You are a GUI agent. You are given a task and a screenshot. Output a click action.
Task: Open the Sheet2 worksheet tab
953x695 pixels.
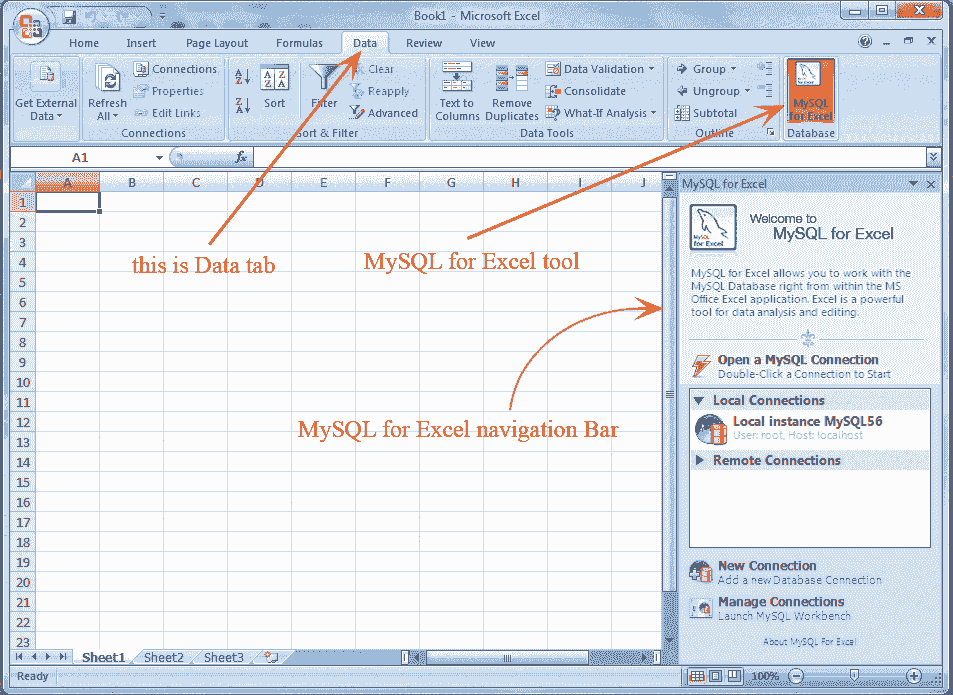click(162, 657)
